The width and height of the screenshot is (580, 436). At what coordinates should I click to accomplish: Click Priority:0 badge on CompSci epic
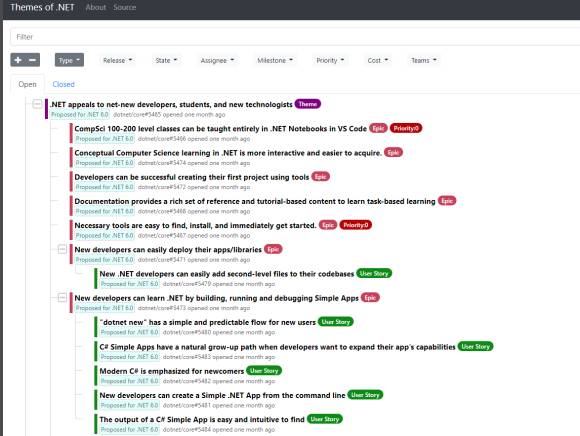pyautogui.click(x=406, y=128)
